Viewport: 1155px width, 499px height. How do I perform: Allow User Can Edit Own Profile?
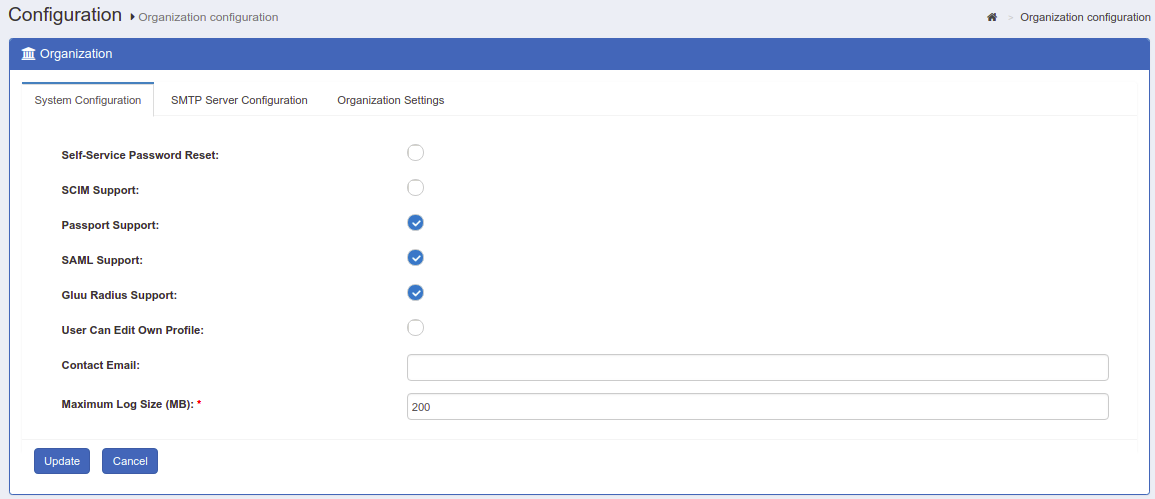click(416, 328)
